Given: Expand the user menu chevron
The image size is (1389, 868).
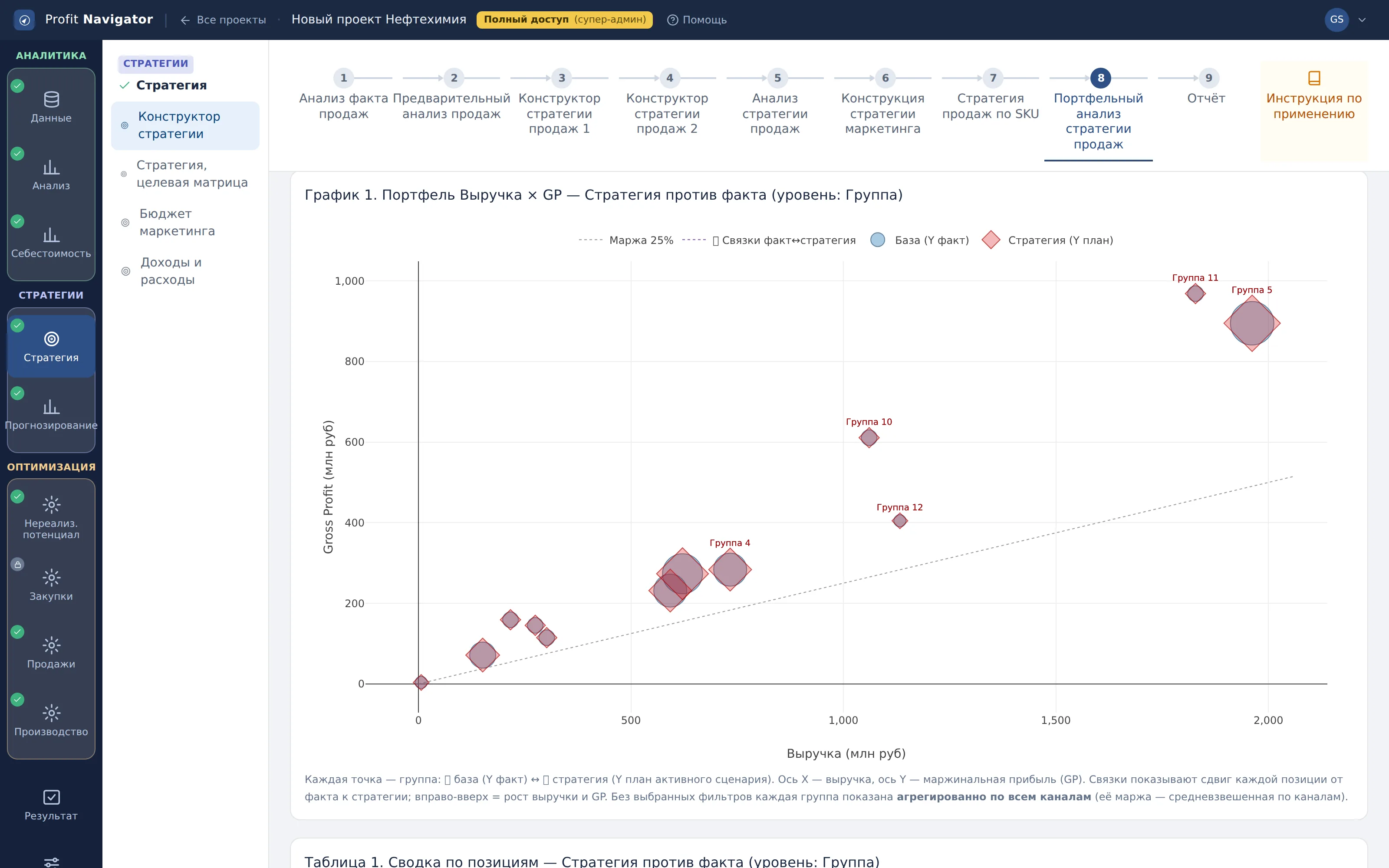Looking at the screenshot, I should click(1362, 20).
